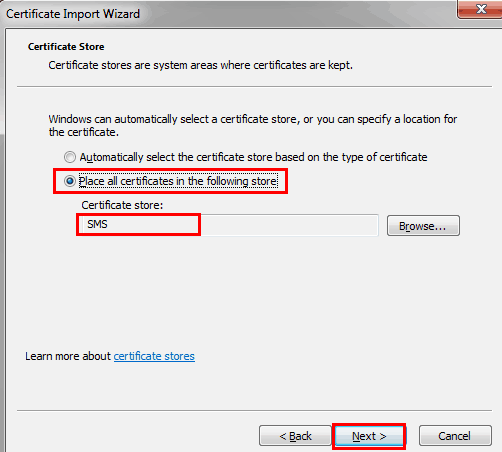Click inside the Certificate store text field
The height and width of the screenshot is (452, 502).
click(x=228, y=225)
